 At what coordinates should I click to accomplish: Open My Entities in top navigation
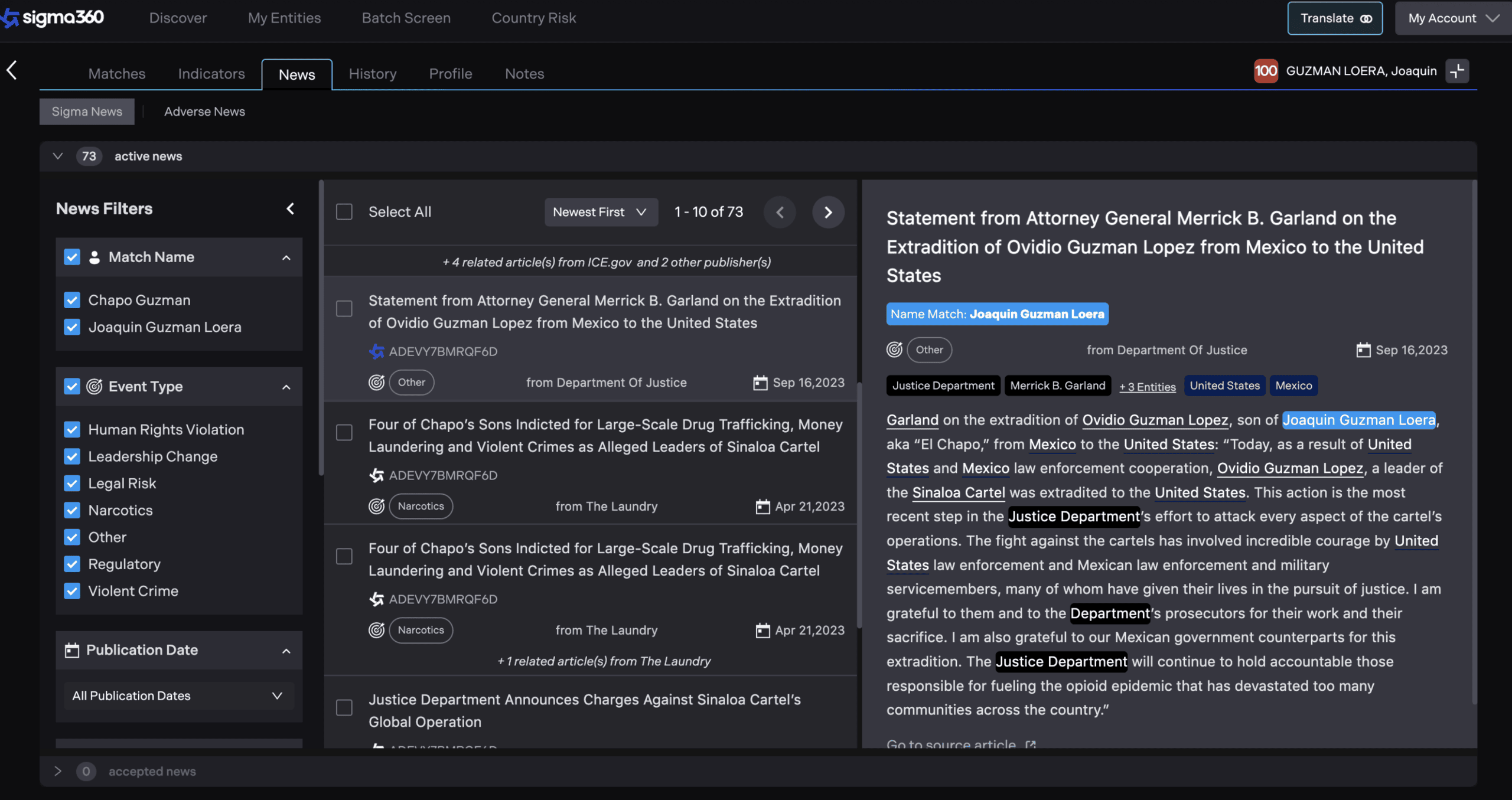point(284,18)
